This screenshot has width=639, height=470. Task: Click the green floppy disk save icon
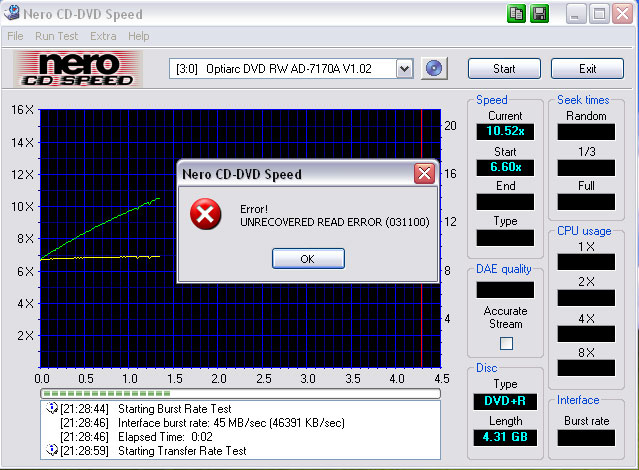[x=539, y=14]
